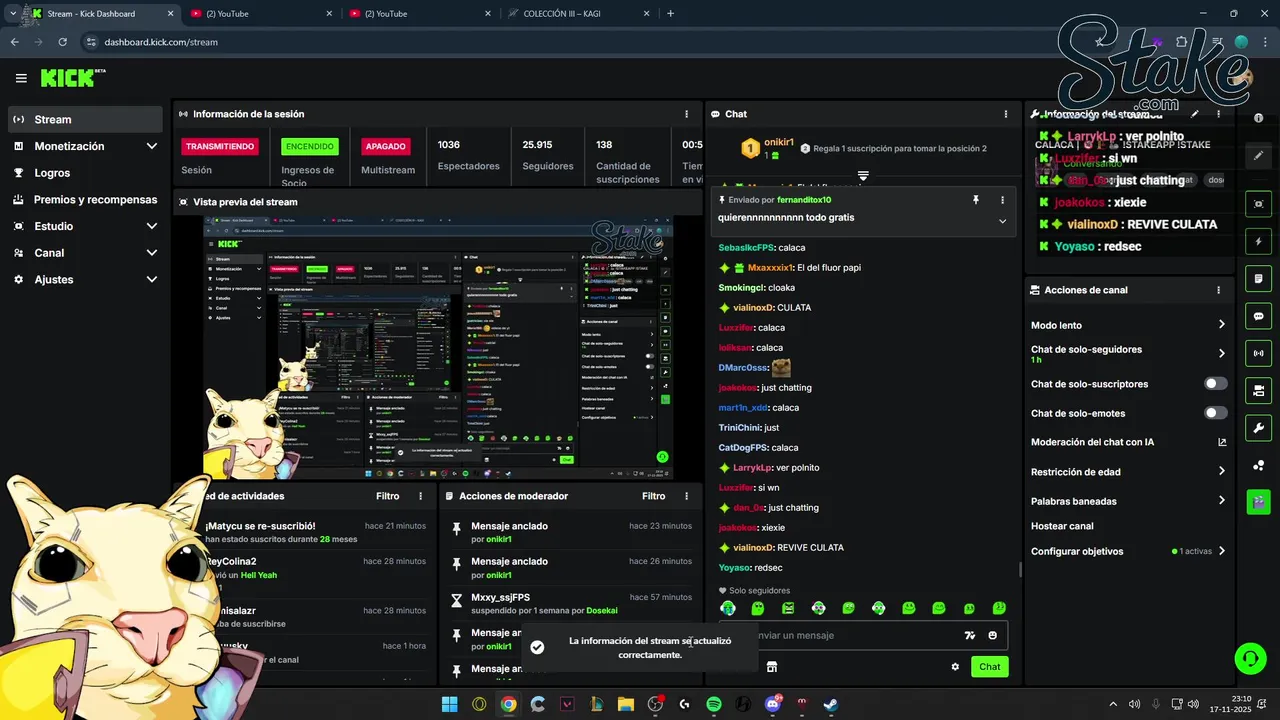Click the pencil edit icon in right toolbar
This screenshot has width=1280, height=720.
(1258, 156)
